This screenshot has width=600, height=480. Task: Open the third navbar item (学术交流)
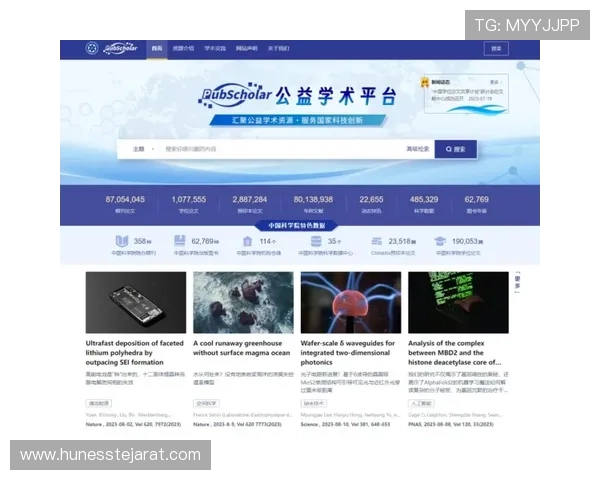(x=215, y=49)
